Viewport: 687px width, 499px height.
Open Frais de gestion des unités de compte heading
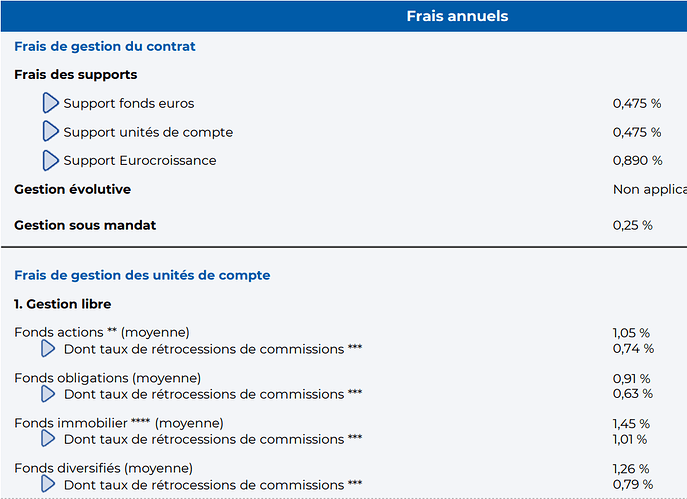click(142, 275)
